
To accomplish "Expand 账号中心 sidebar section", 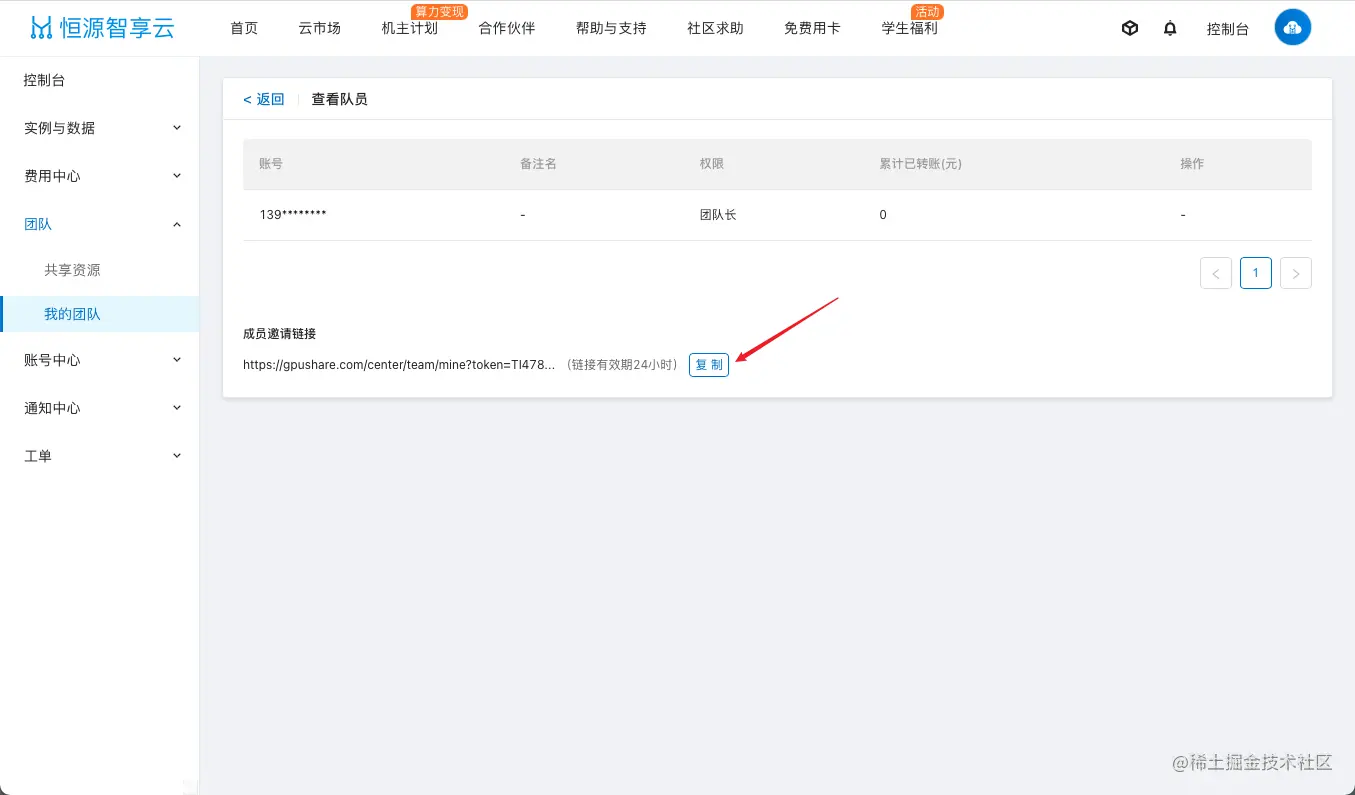I will [99, 360].
